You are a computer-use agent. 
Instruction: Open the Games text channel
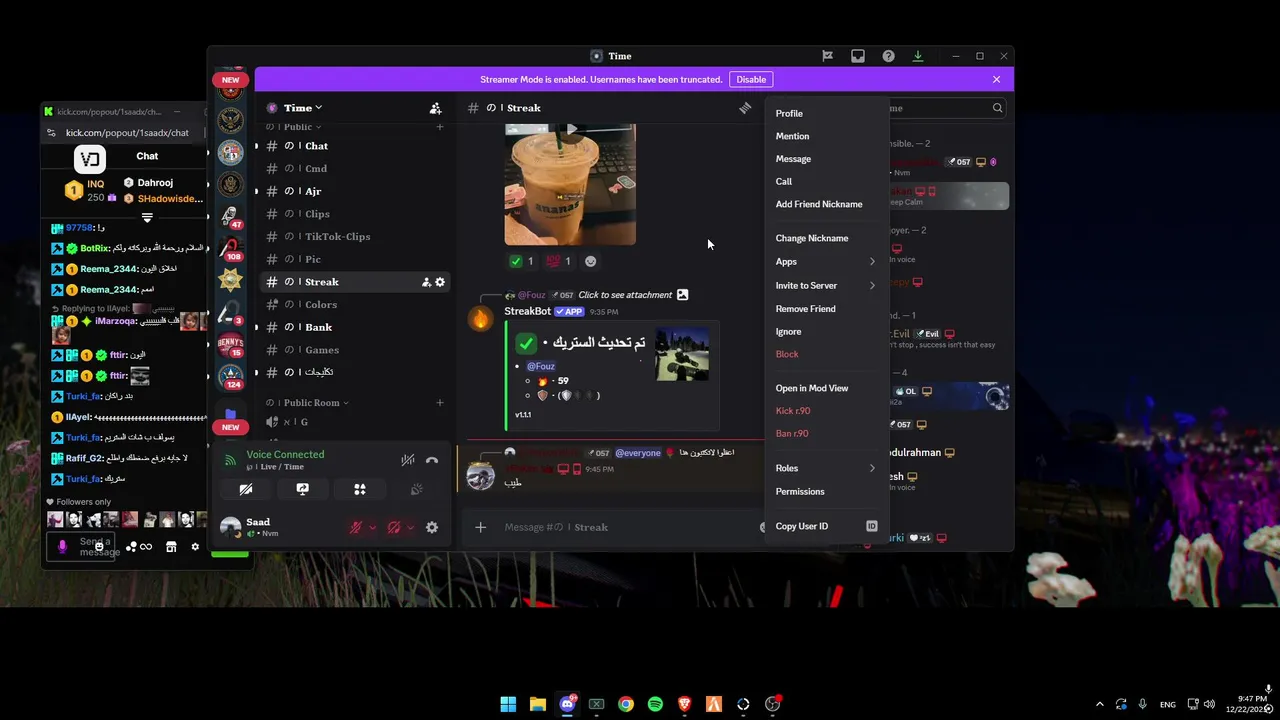pos(353,350)
